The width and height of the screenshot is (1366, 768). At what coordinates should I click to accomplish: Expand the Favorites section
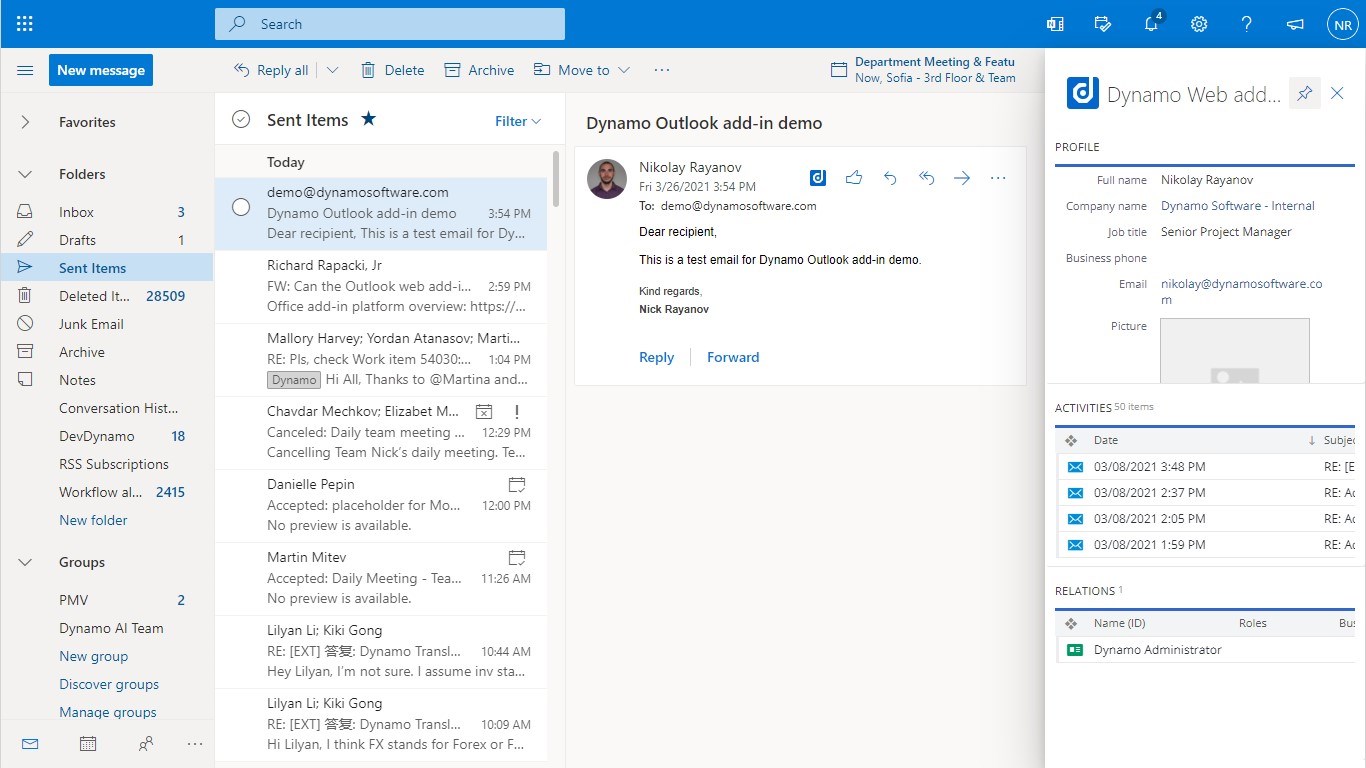[25, 122]
